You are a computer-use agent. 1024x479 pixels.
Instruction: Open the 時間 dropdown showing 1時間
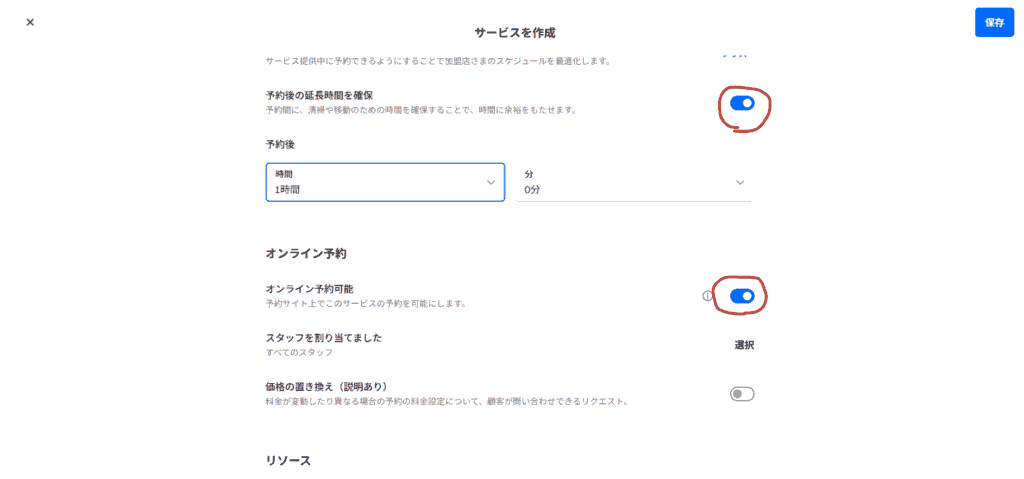click(x=385, y=182)
